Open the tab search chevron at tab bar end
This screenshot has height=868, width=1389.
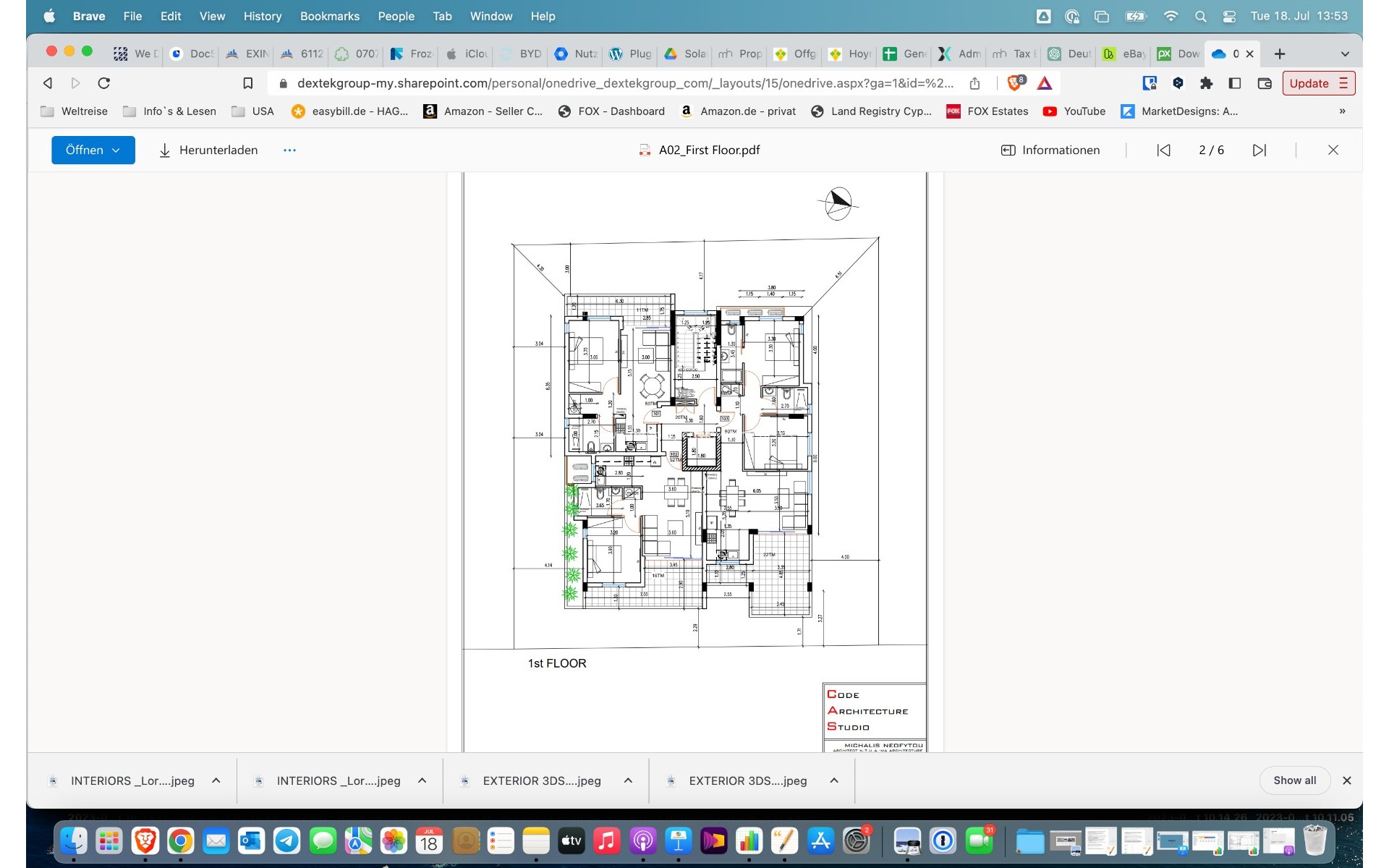1344,54
